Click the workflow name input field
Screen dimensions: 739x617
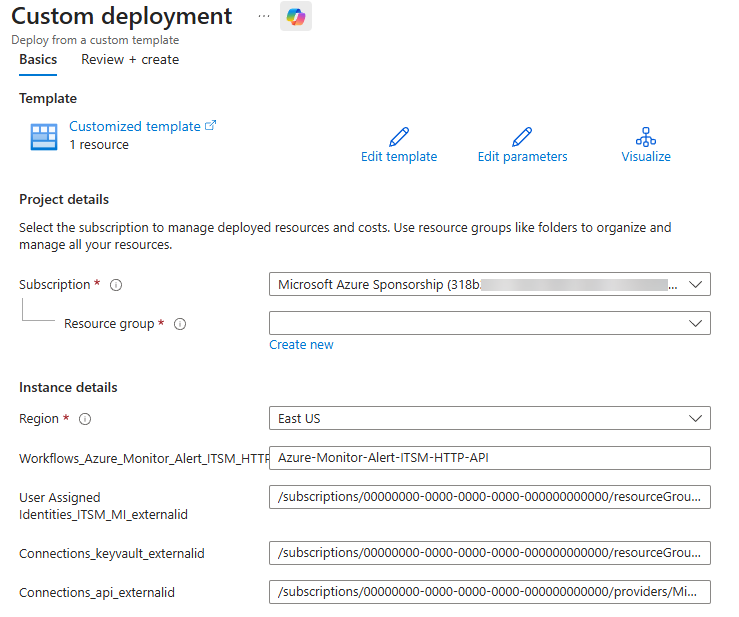(x=489, y=458)
